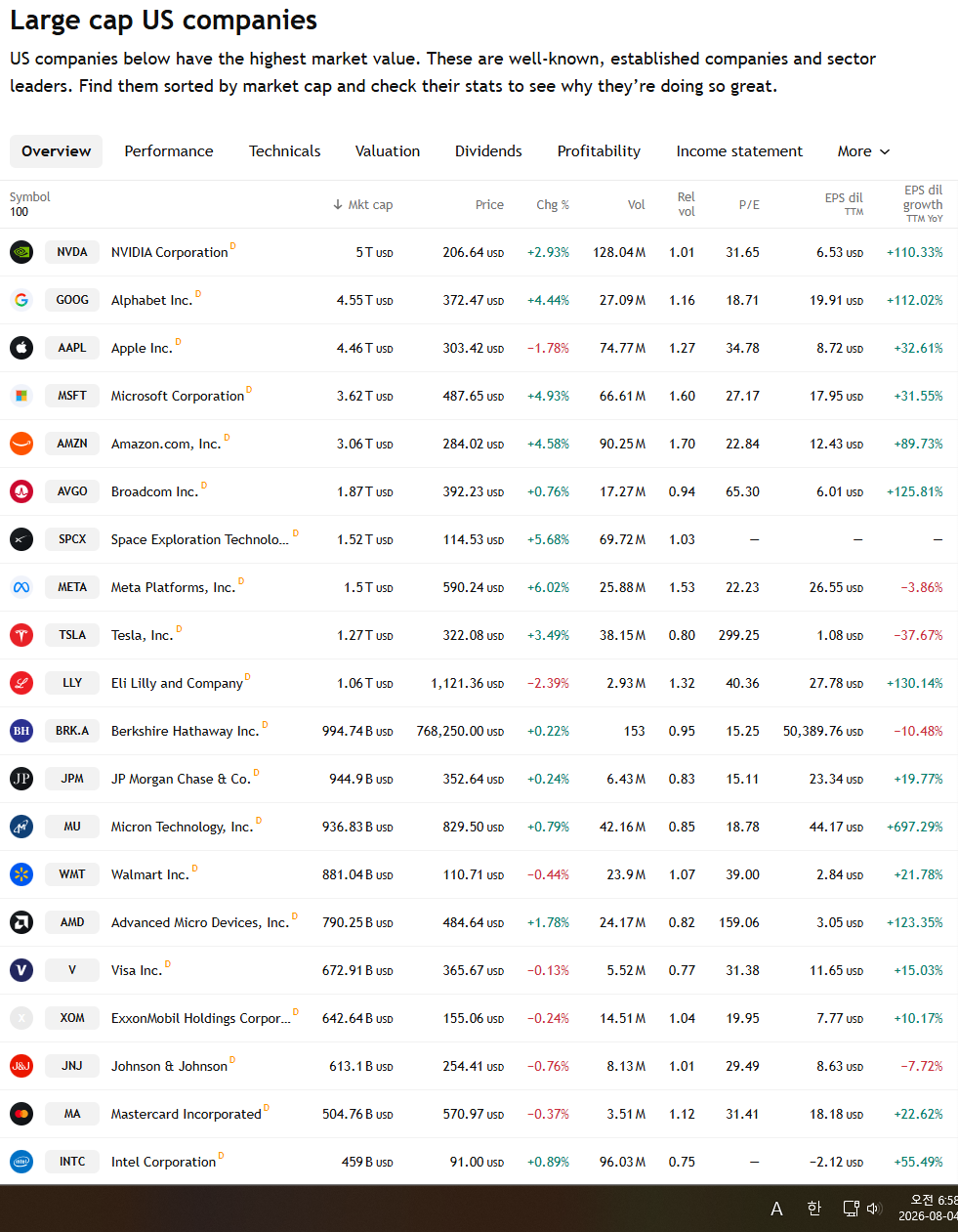Click the Broadcom logo icon
Image resolution: width=958 pixels, height=1232 pixels.
pyautogui.click(x=21, y=491)
